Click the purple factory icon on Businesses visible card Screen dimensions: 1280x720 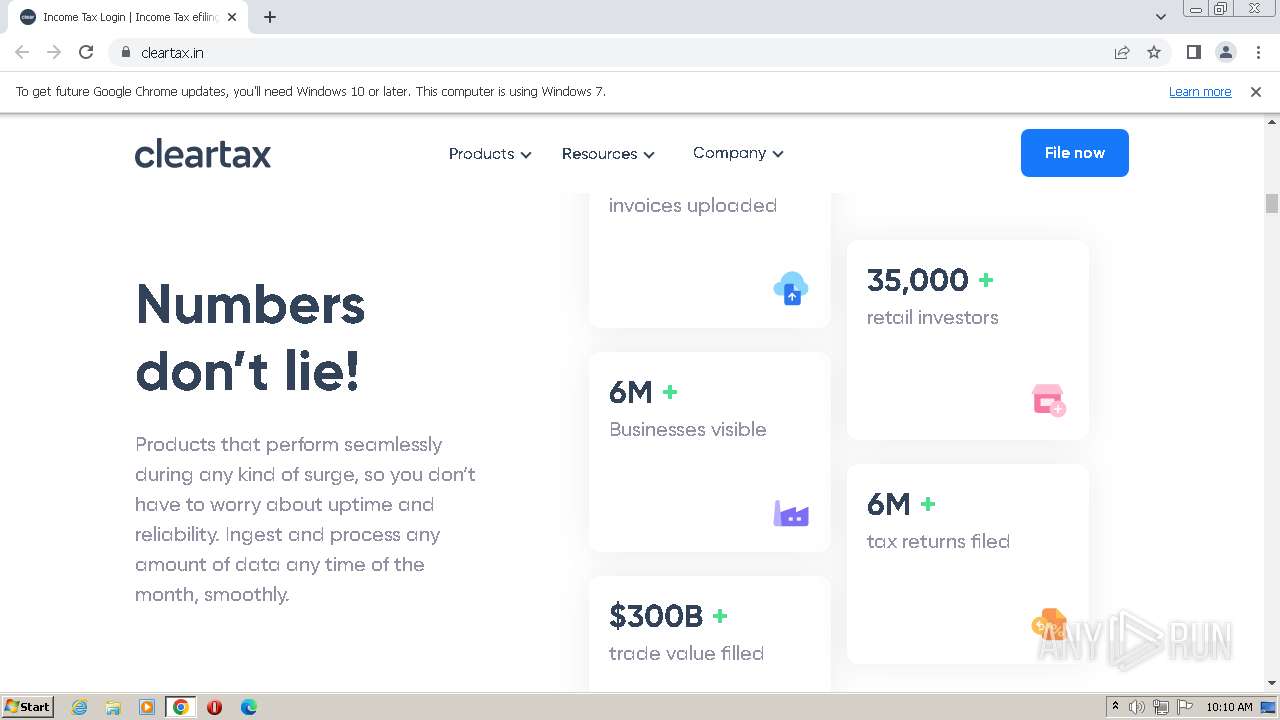(791, 514)
